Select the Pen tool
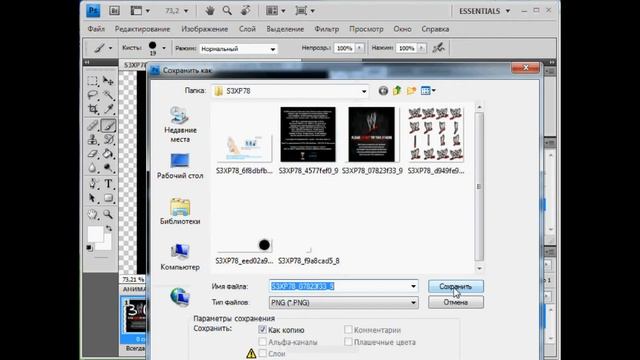 pyautogui.click(x=93, y=184)
